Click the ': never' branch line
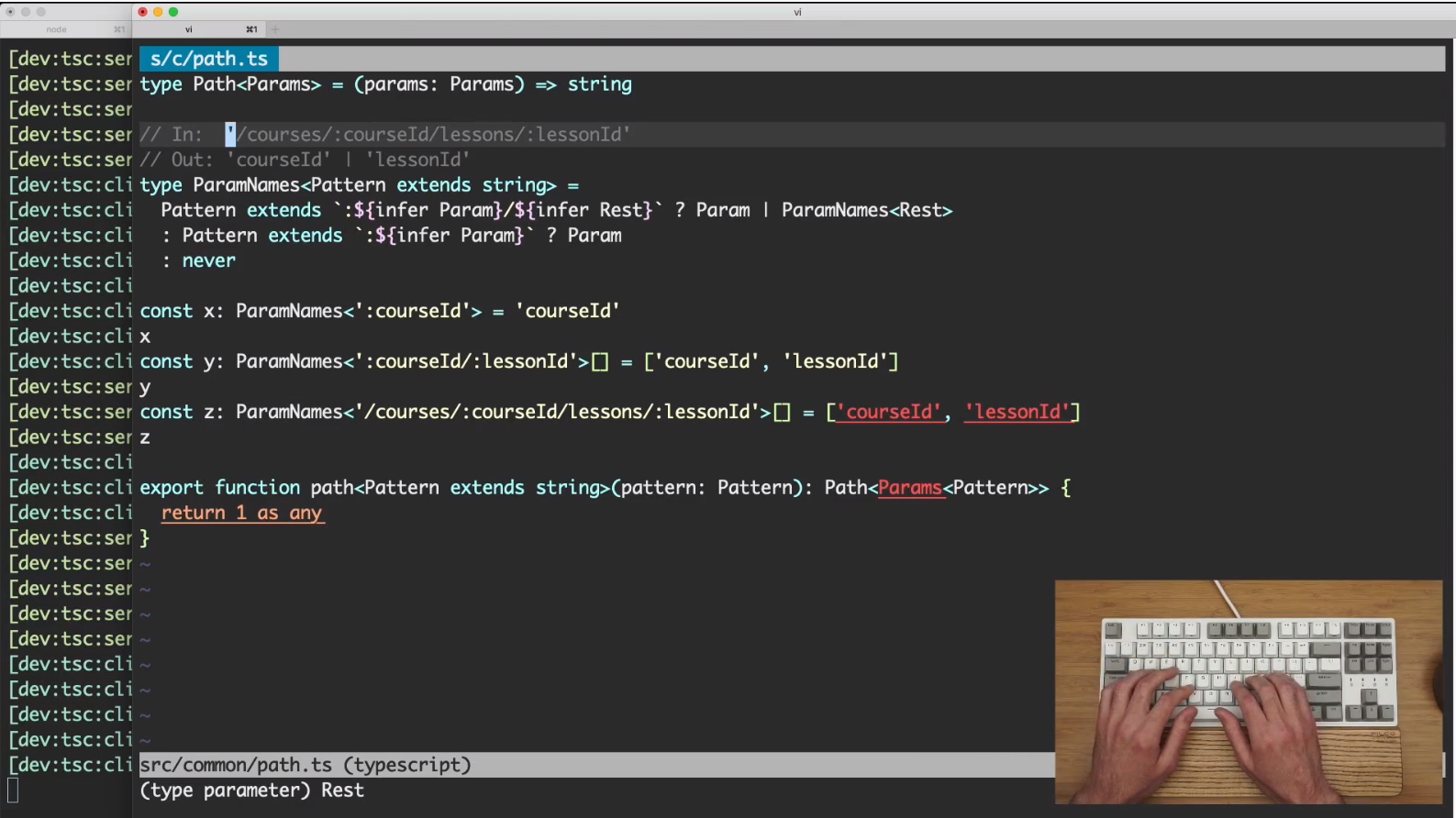 [x=199, y=260]
